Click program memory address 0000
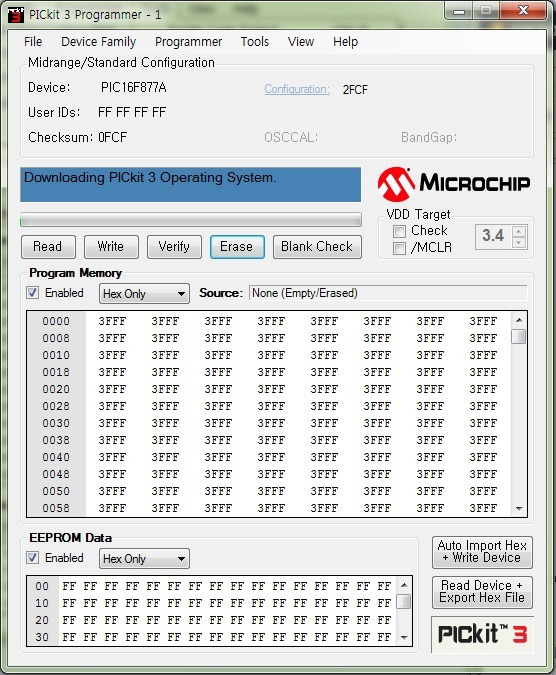This screenshot has height=675, width=556. [56, 321]
